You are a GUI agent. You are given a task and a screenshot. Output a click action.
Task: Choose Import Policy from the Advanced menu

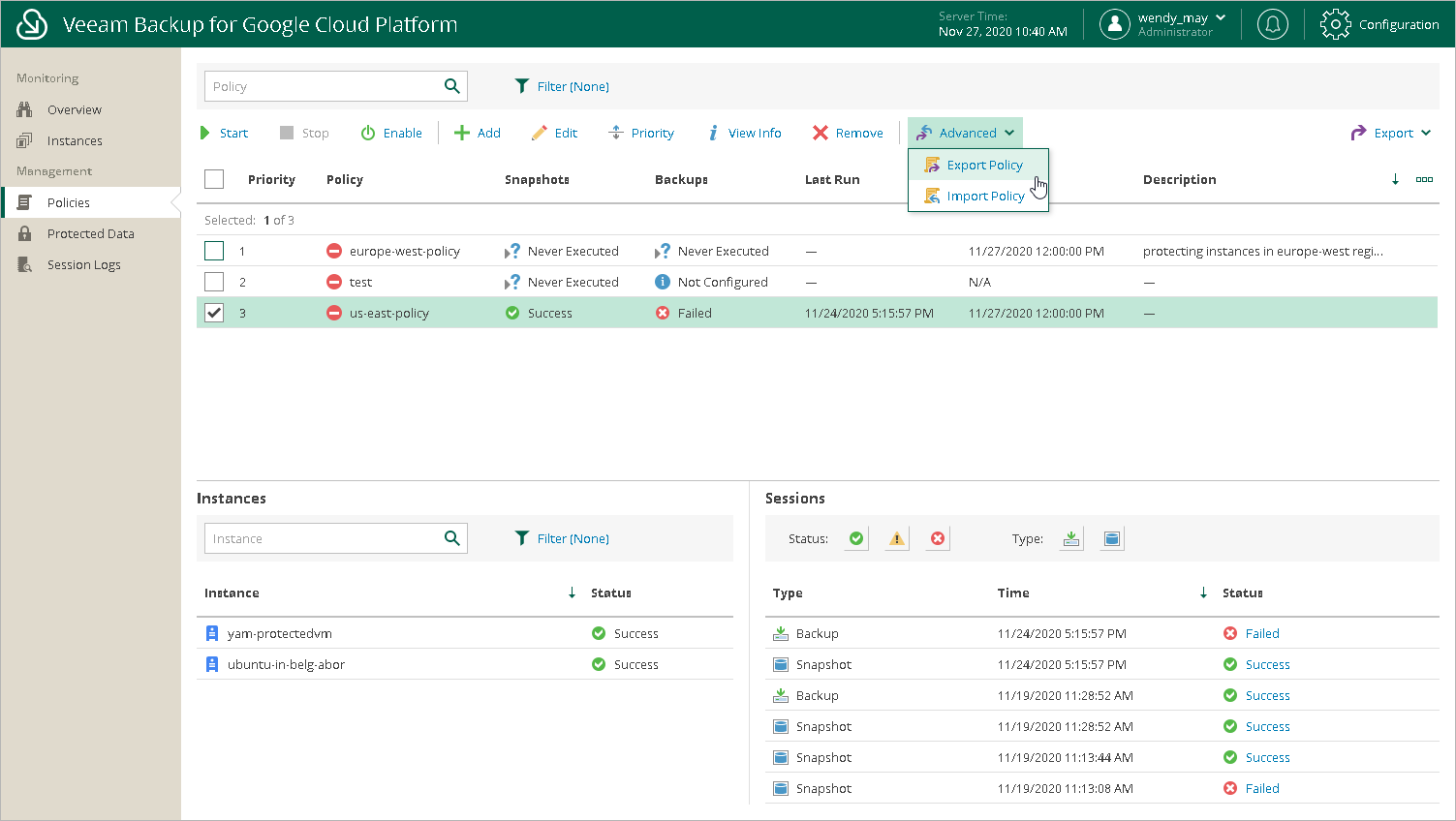(985, 196)
